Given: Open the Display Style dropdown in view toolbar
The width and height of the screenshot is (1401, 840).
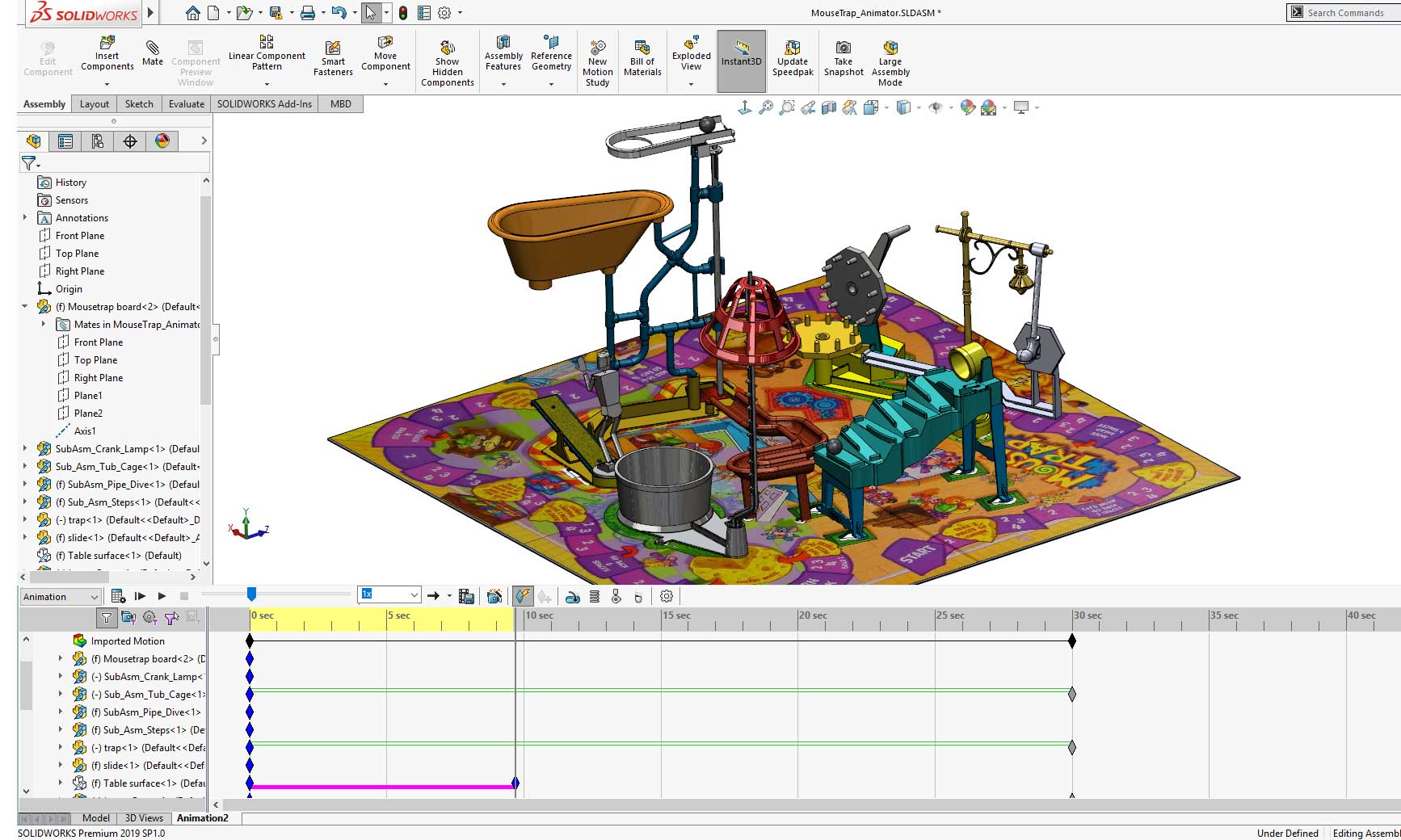Looking at the screenshot, I should click(x=919, y=107).
